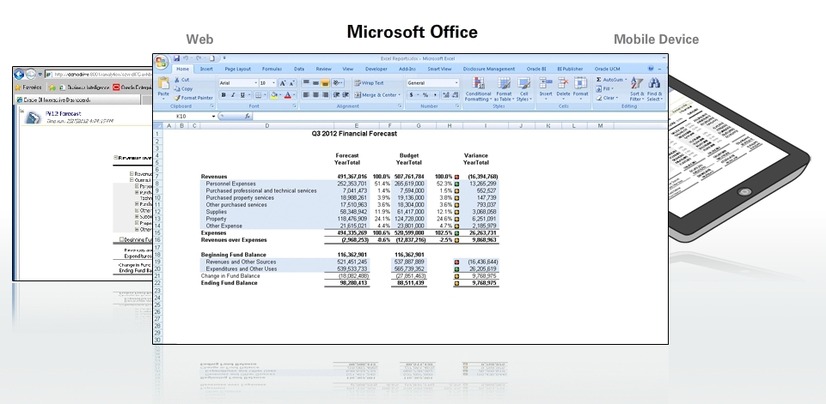The height and width of the screenshot is (404, 826).
Task: Open the Excel Help icon in the ribbon
Action: (651, 68)
